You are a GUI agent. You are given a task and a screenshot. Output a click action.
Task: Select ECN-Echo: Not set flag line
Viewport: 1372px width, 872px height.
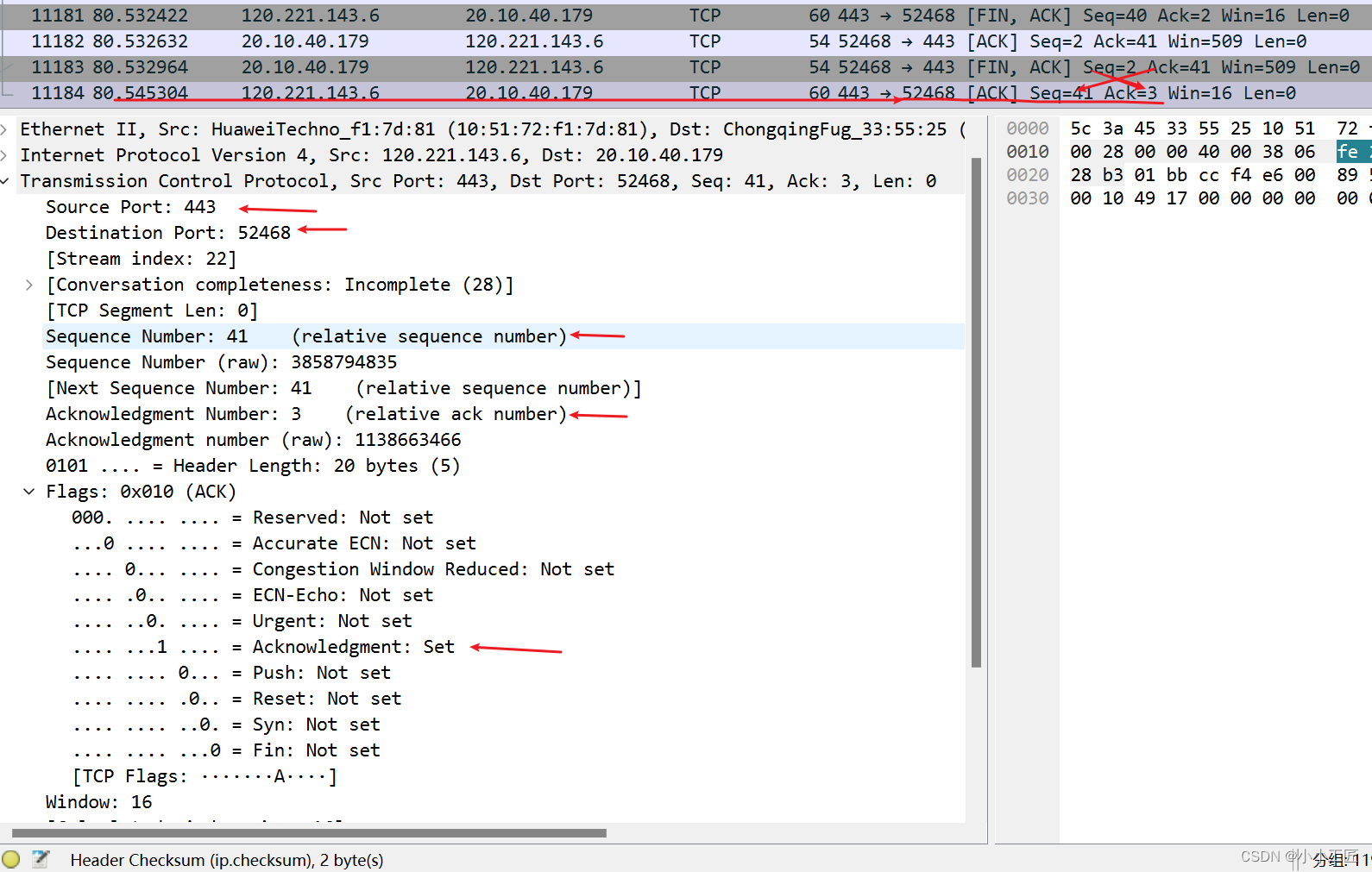click(x=253, y=595)
